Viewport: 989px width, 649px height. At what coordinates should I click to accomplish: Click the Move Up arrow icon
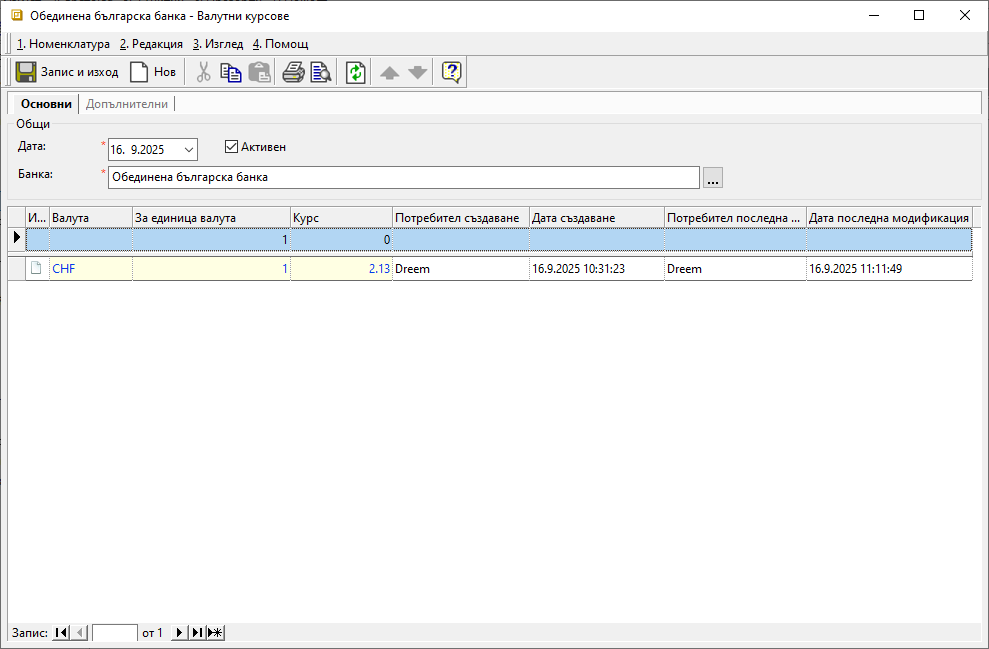click(x=389, y=73)
